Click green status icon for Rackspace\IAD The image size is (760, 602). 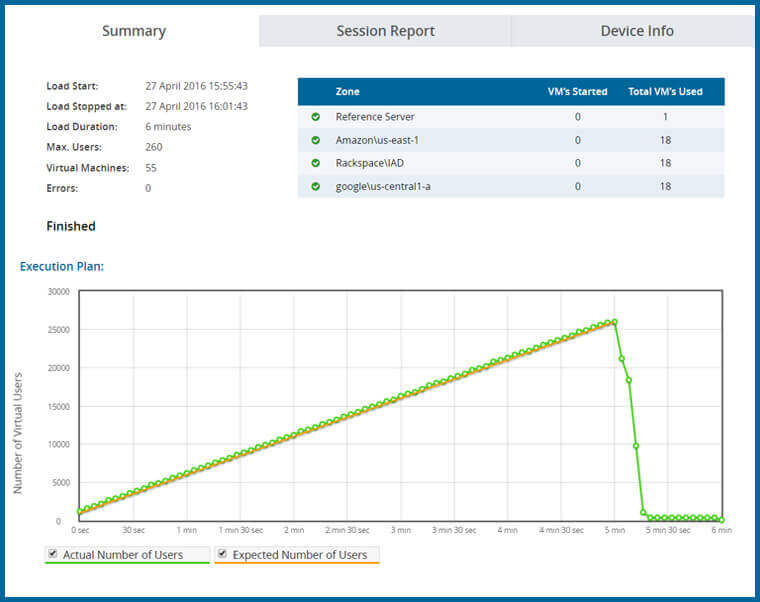click(x=315, y=163)
